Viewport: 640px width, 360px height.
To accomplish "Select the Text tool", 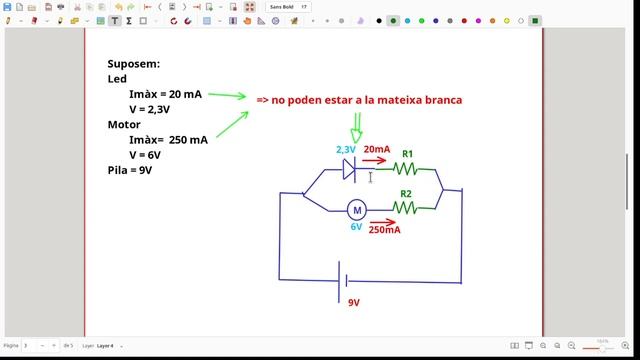I will pyautogui.click(x=115, y=21).
